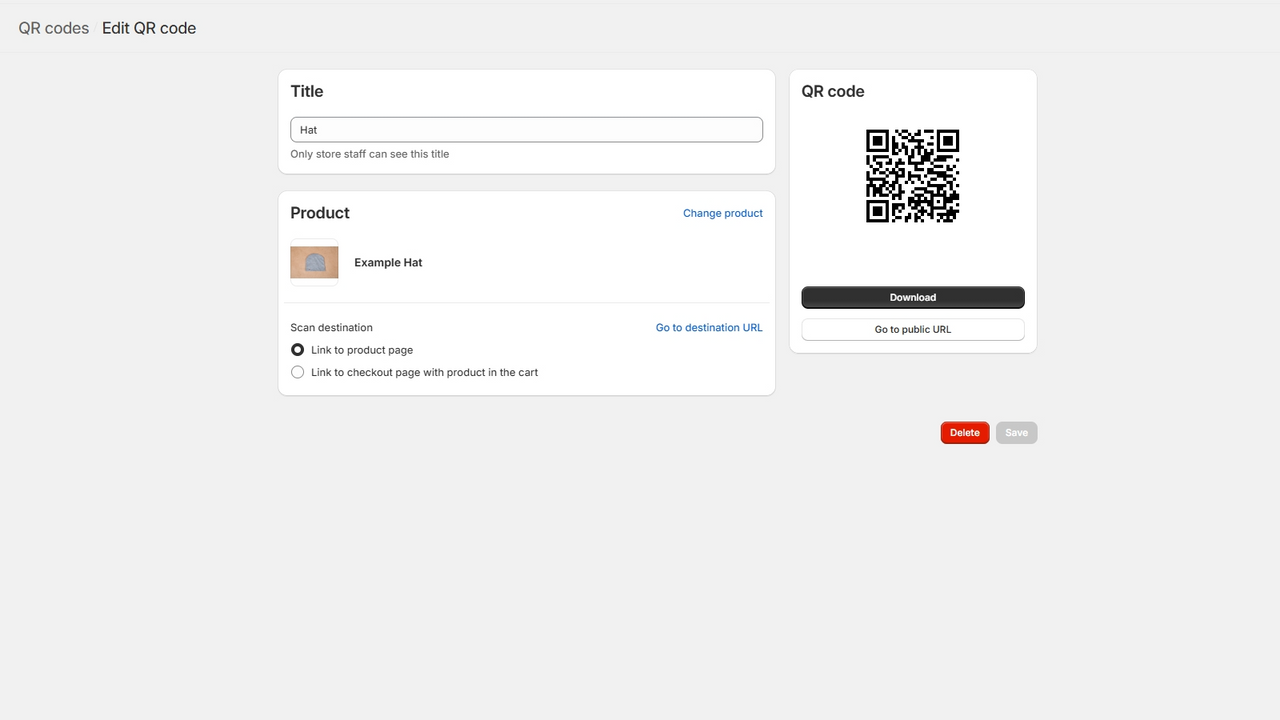1280x720 pixels.
Task: Click the QR code panel heading
Action: (833, 91)
